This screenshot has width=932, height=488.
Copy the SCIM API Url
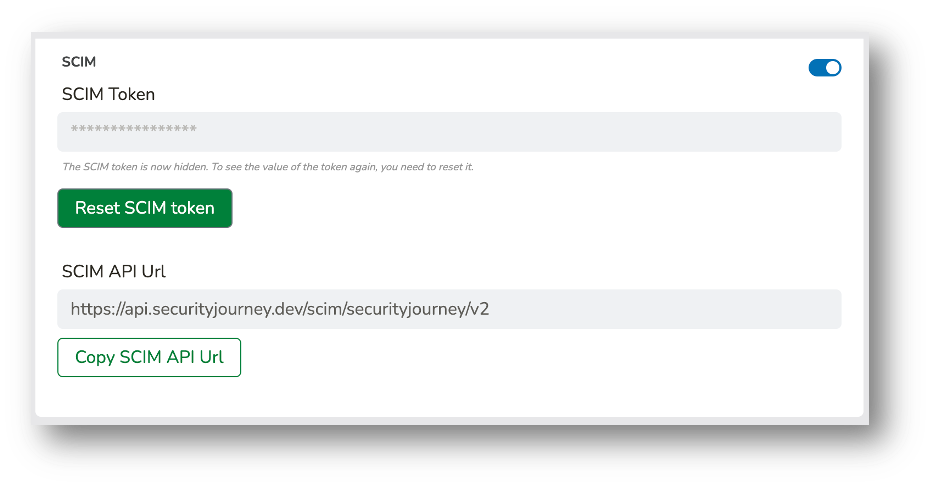[x=149, y=357]
